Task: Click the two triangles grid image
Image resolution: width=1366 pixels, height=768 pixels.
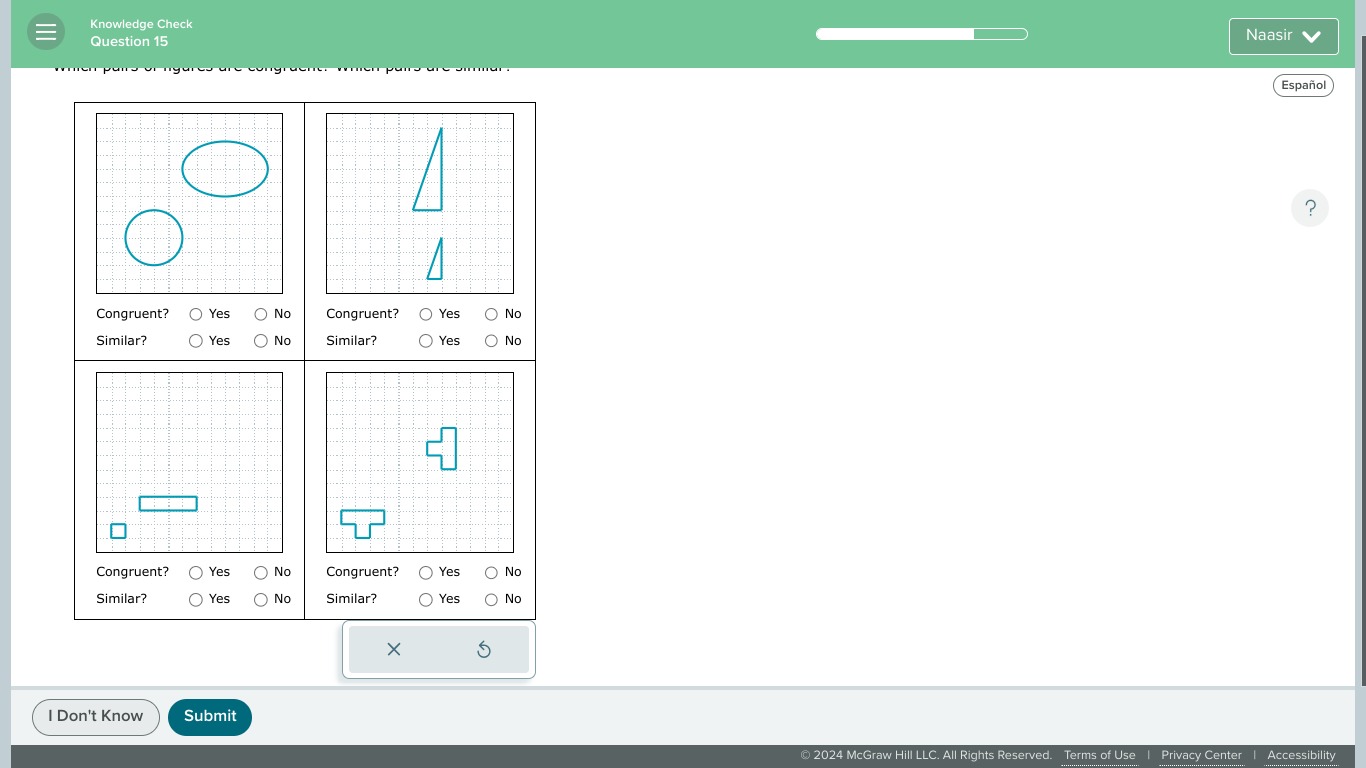Action: tap(420, 203)
